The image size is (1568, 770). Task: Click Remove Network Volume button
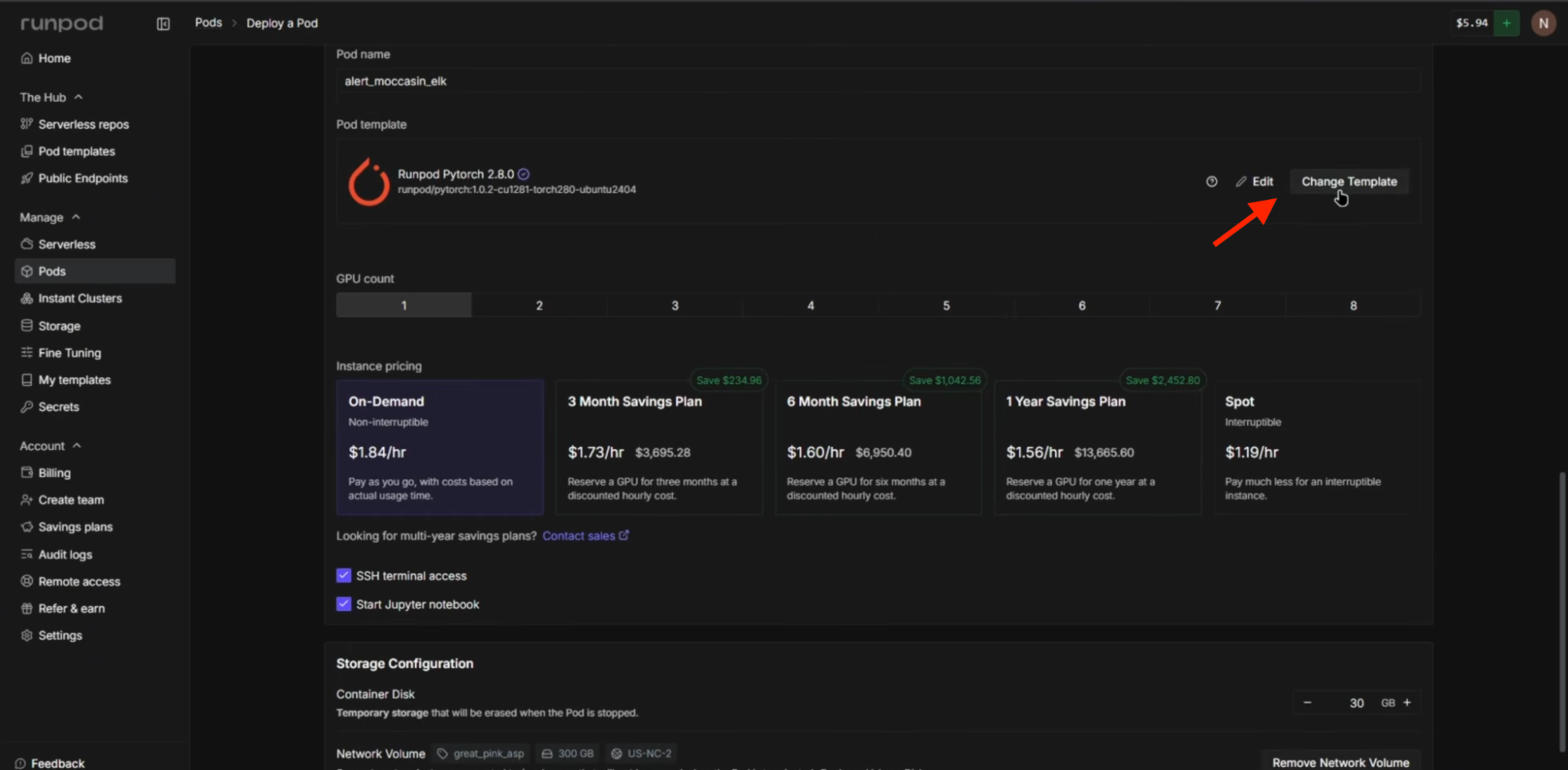pyautogui.click(x=1341, y=762)
